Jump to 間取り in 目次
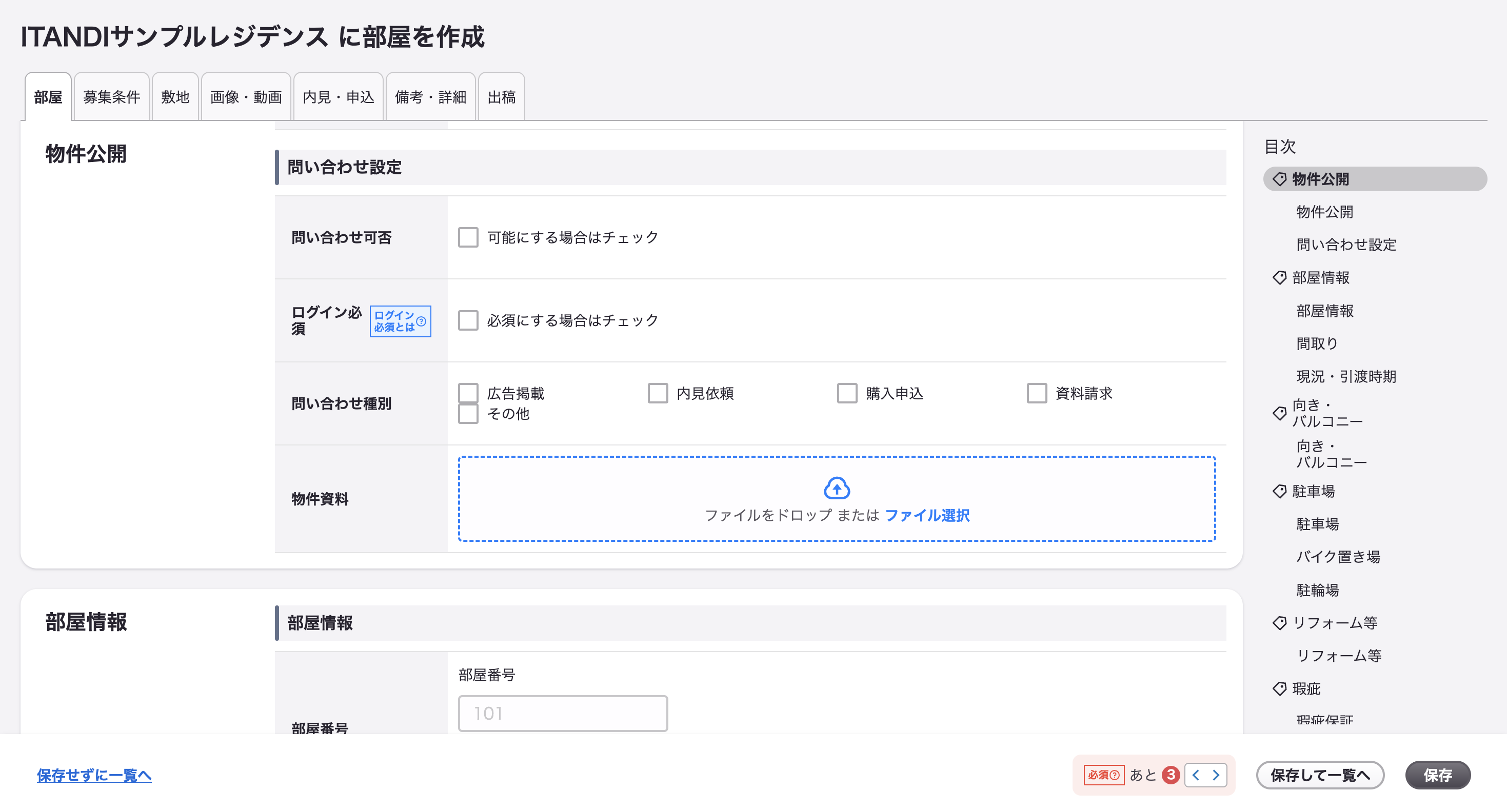Viewport: 1507px width, 812px height. point(1317,343)
